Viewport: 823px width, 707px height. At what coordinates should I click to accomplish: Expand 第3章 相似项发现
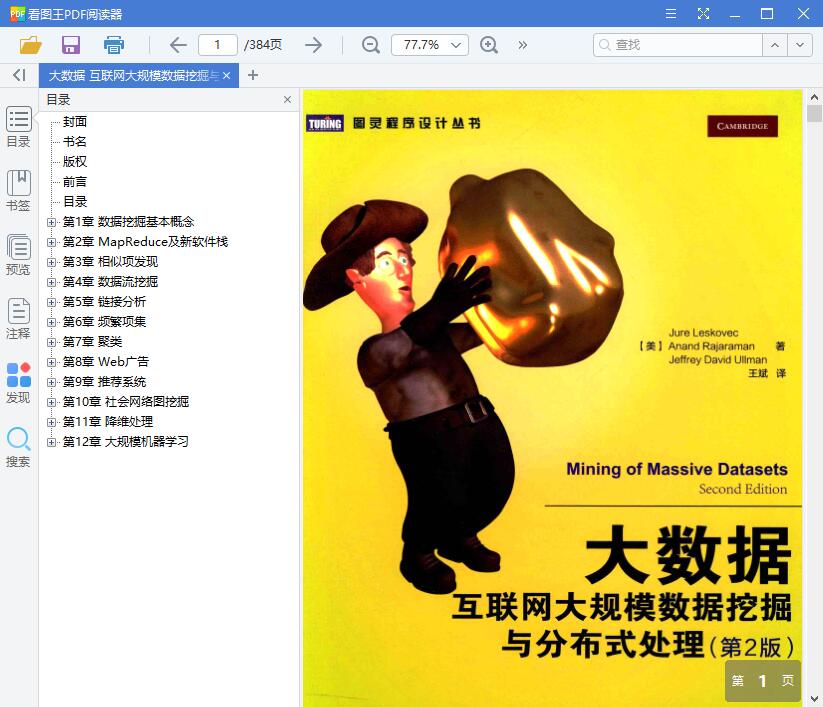(51, 262)
